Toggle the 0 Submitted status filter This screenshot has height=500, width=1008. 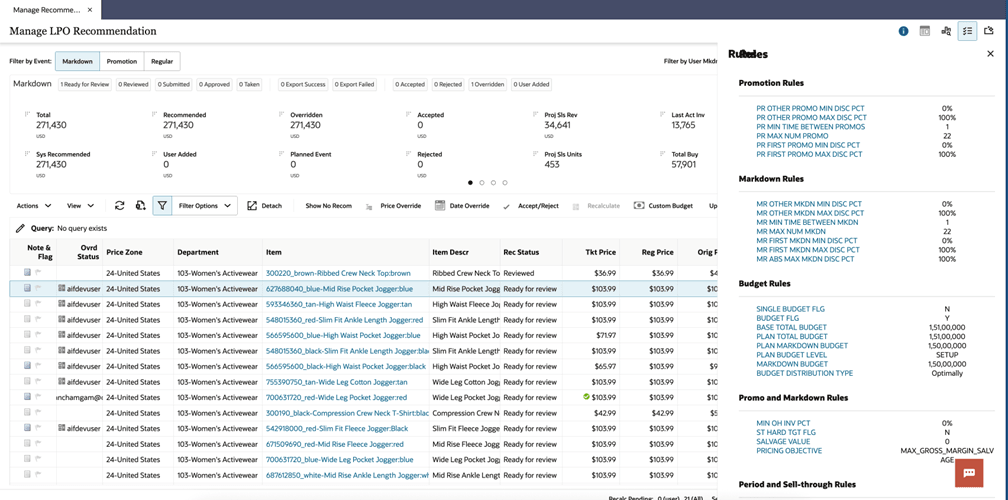click(x=174, y=84)
